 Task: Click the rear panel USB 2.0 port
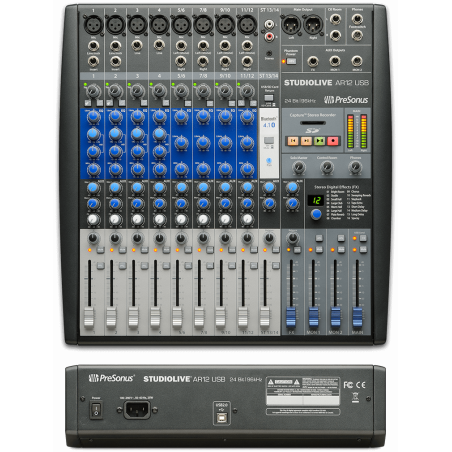(222, 417)
